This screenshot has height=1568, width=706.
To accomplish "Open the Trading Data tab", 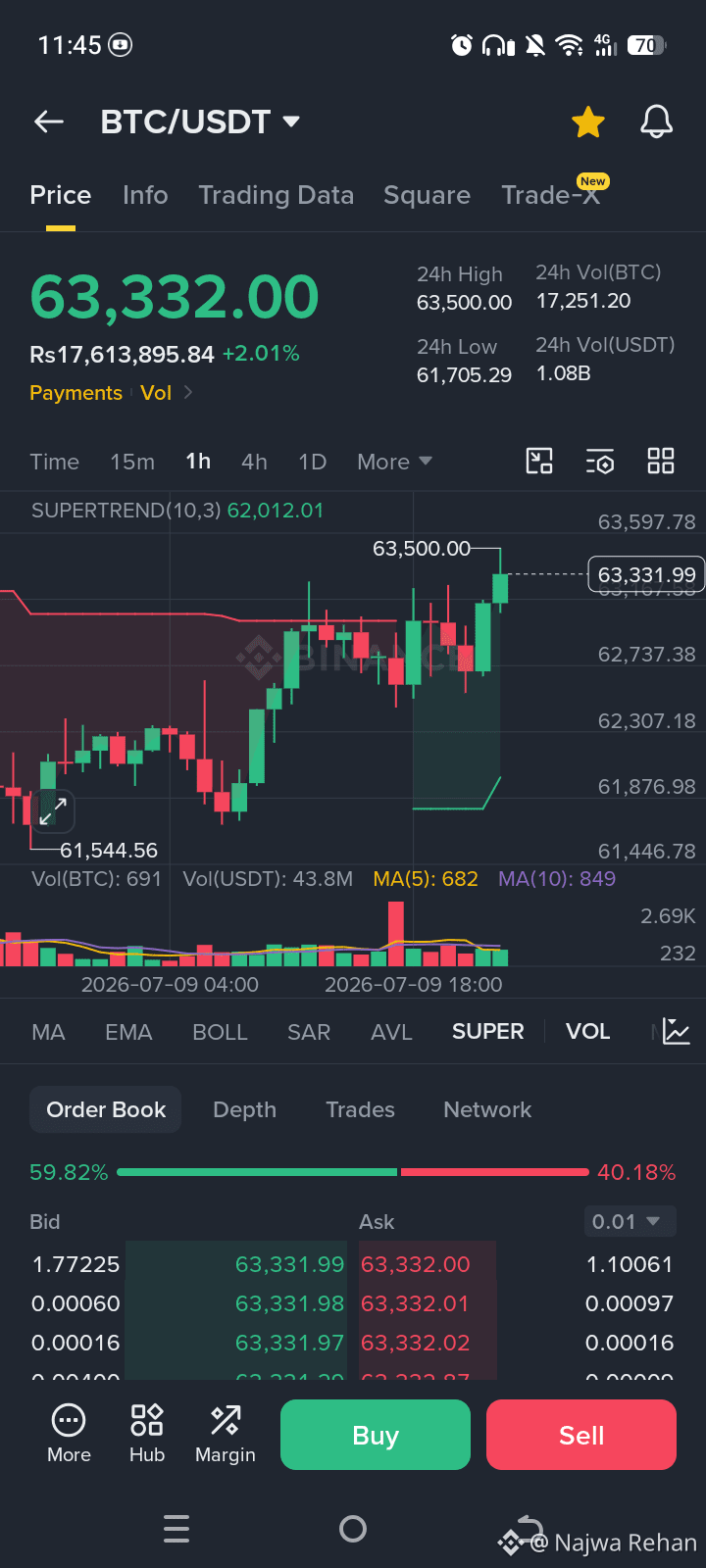I will pyautogui.click(x=277, y=195).
